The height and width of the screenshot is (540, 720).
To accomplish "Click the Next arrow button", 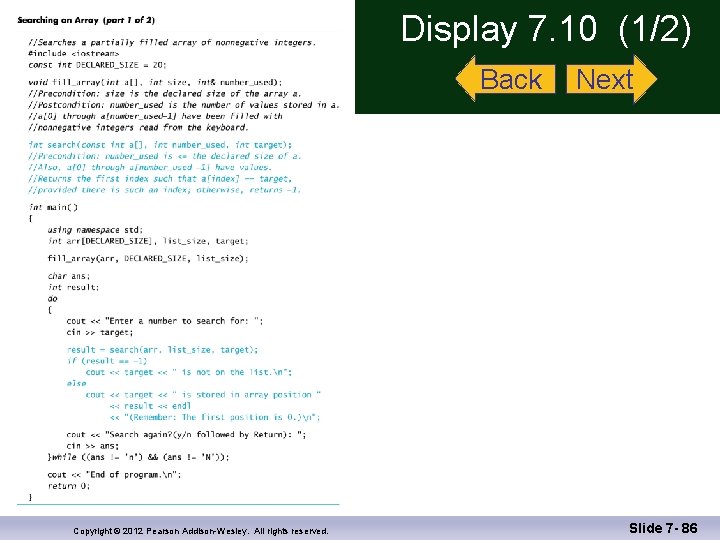I will click(x=612, y=79).
